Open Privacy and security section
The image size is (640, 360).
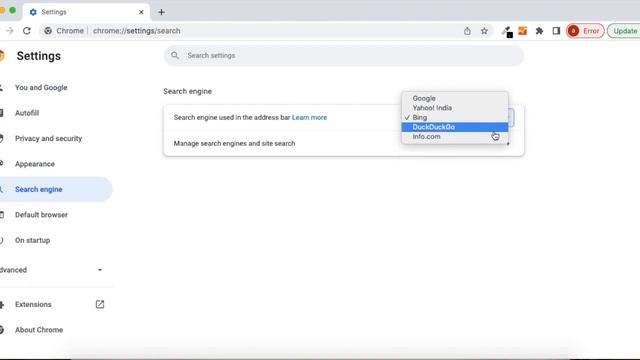(48, 138)
